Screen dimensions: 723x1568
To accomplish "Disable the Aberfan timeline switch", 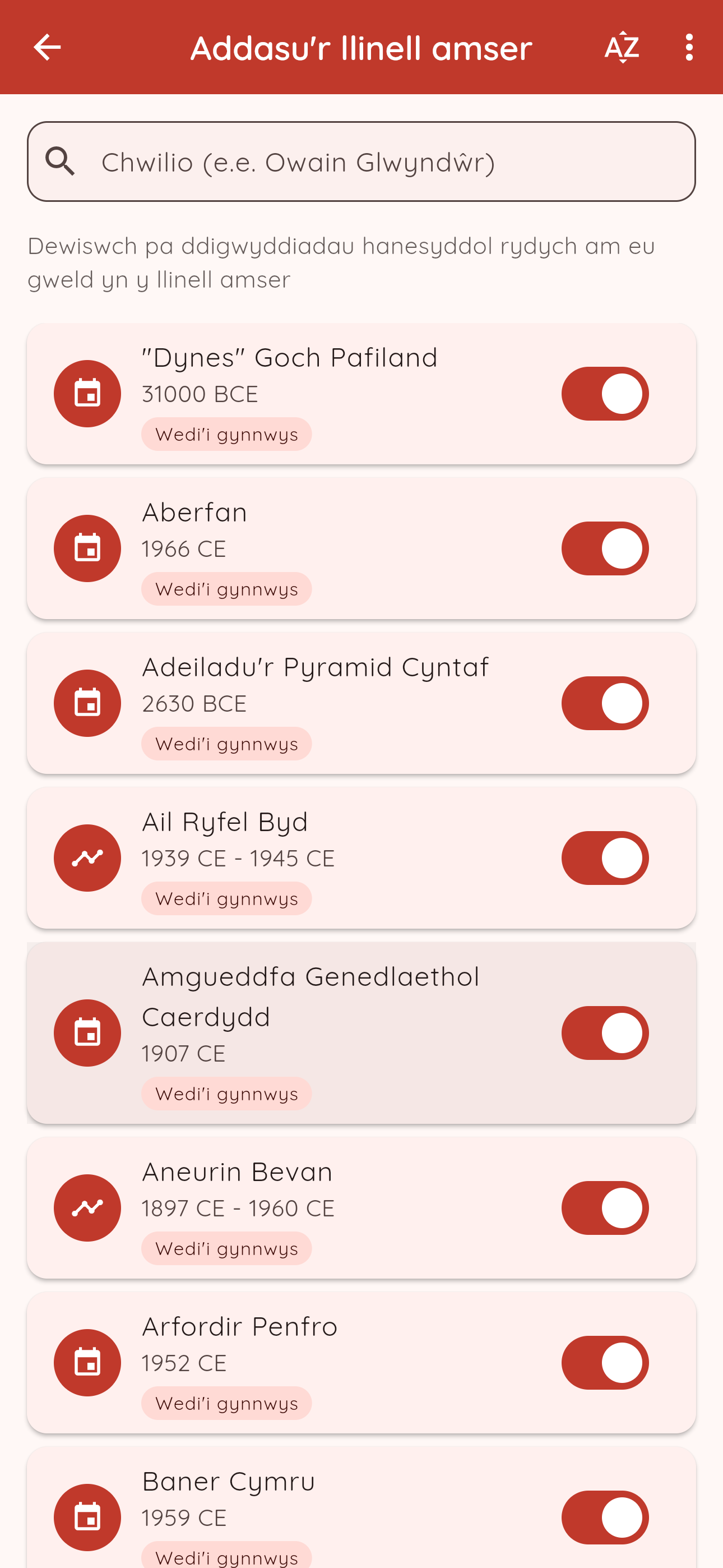I will 605,548.
